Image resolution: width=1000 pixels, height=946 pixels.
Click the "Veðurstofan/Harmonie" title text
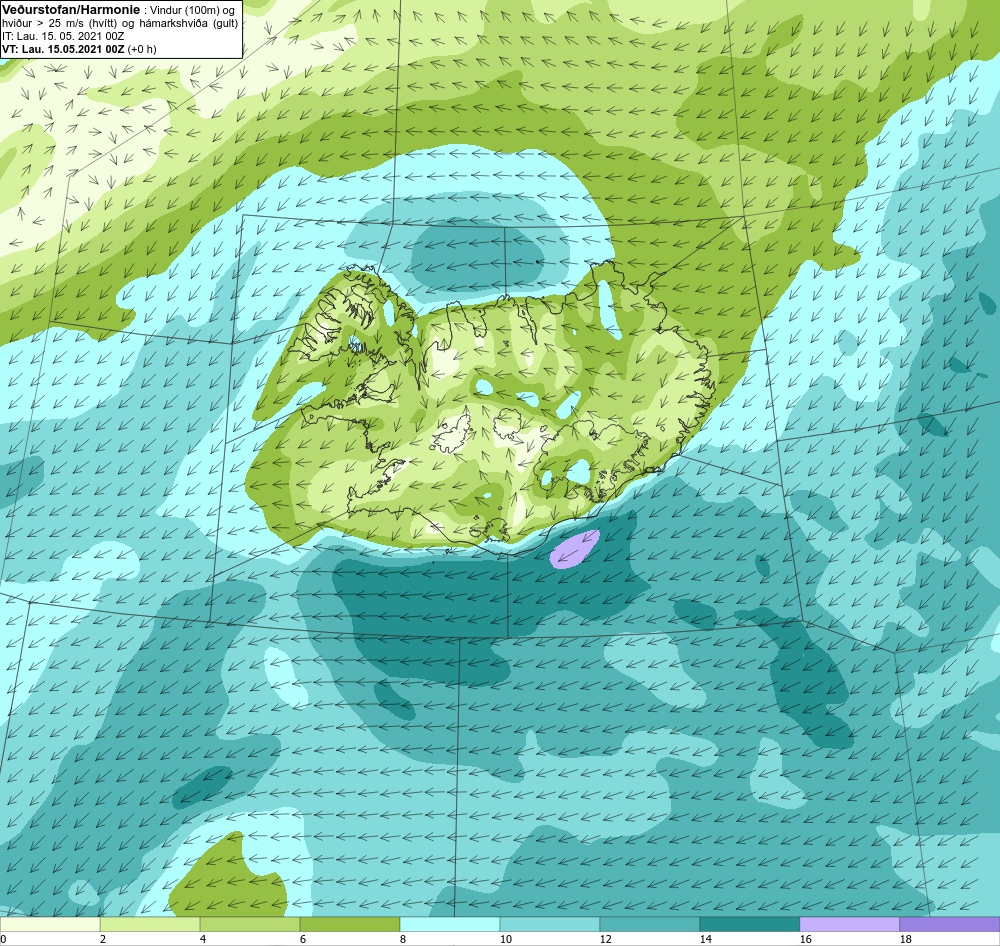pos(71,10)
